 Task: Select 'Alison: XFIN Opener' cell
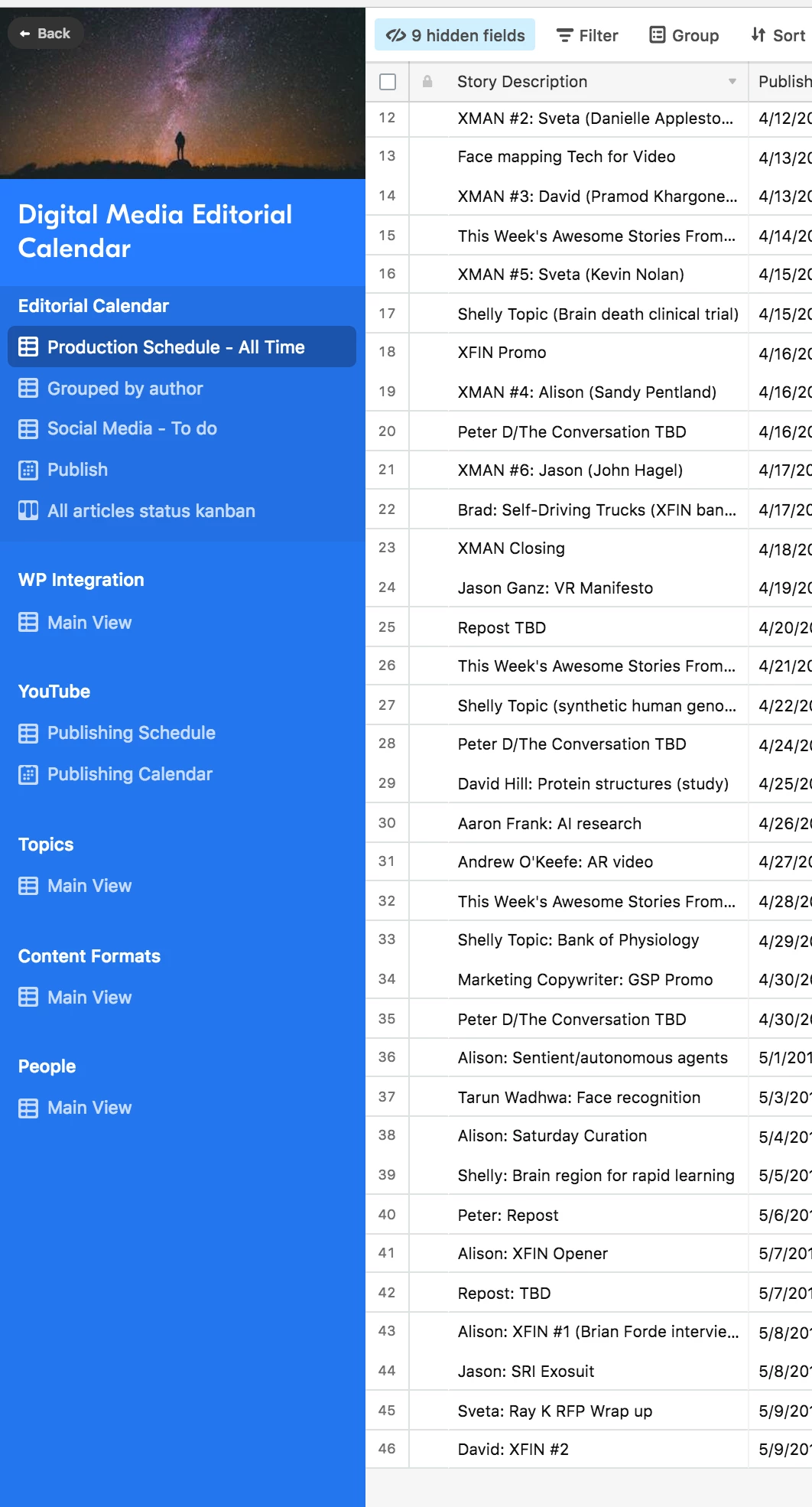[x=598, y=1254]
